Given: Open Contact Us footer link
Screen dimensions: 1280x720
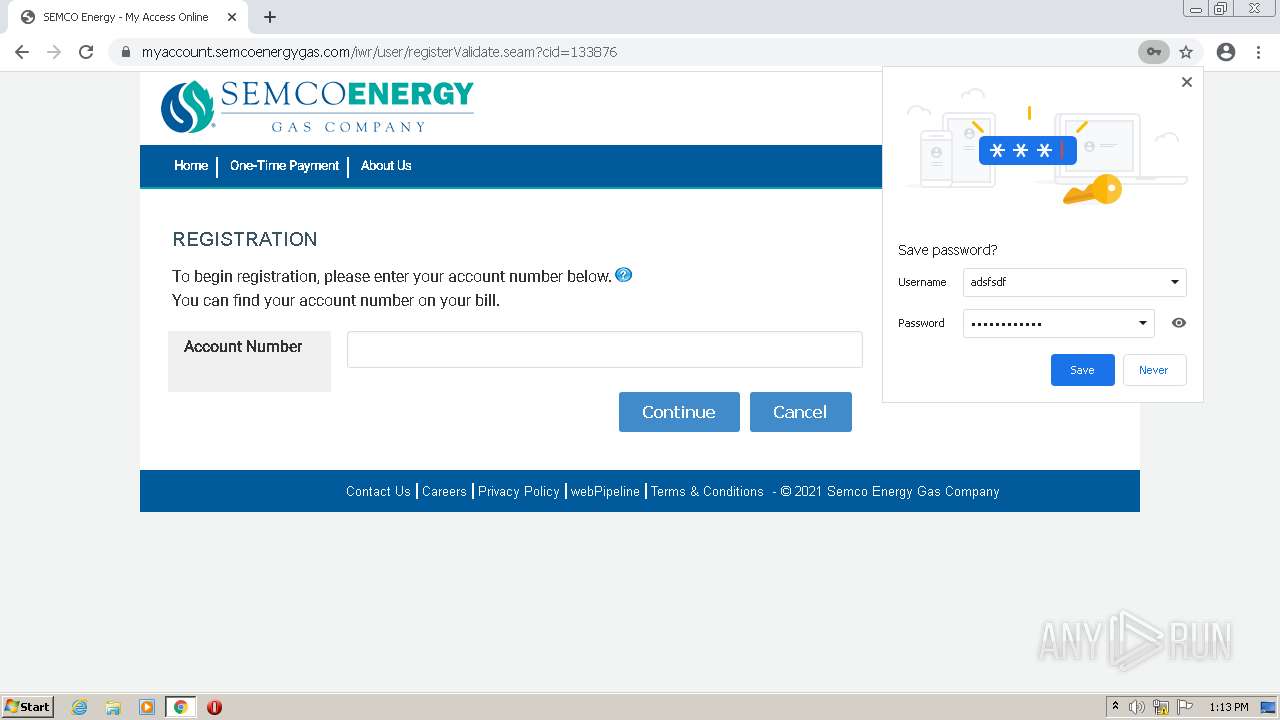Looking at the screenshot, I should tap(378, 491).
